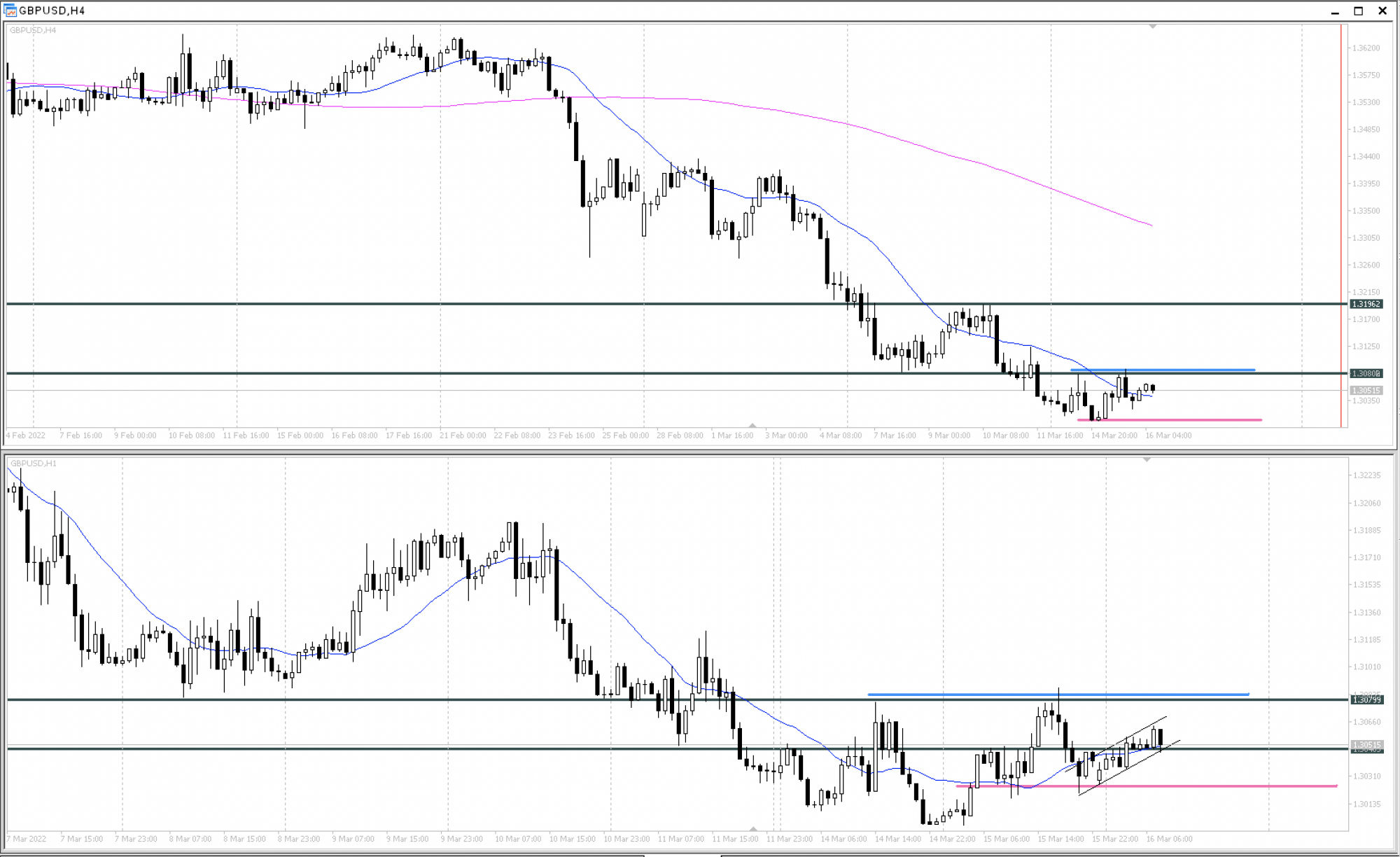Select the pink support line on H4 chart
This screenshot has height=857, width=1400.
click(x=1170, y=420)
